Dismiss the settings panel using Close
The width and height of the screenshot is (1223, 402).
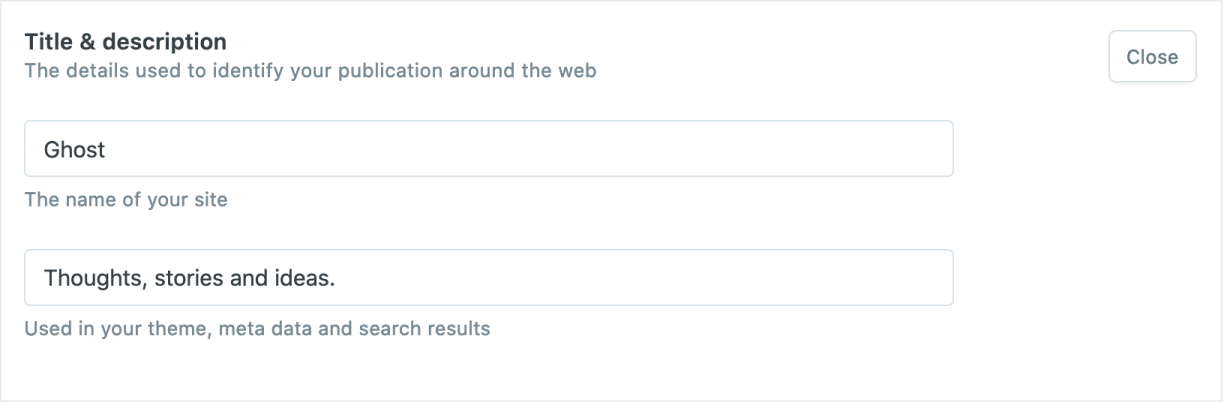[1152, 57]
